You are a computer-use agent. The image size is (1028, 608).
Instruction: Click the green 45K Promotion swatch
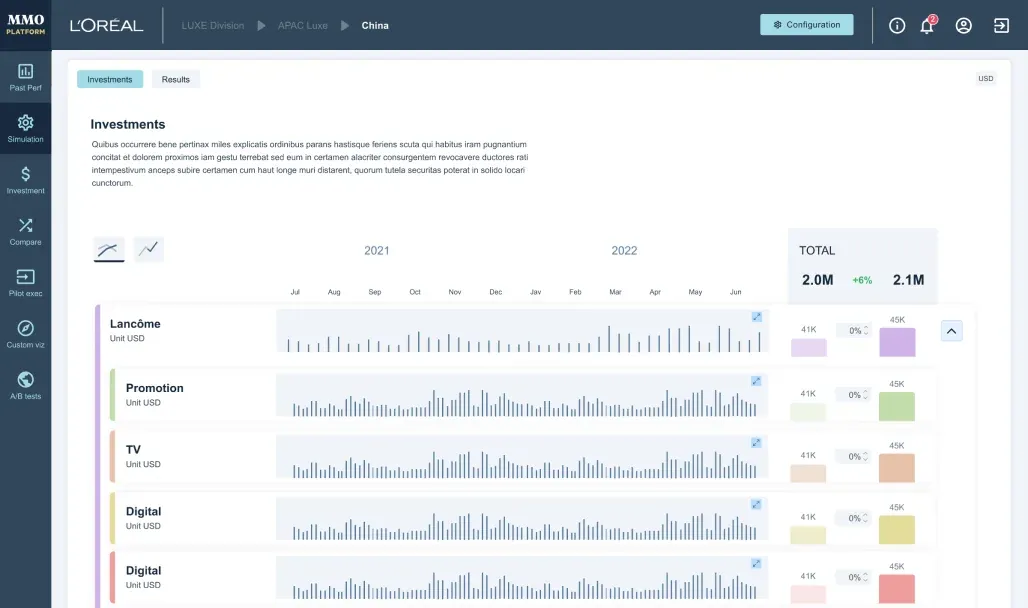[896, 407]
